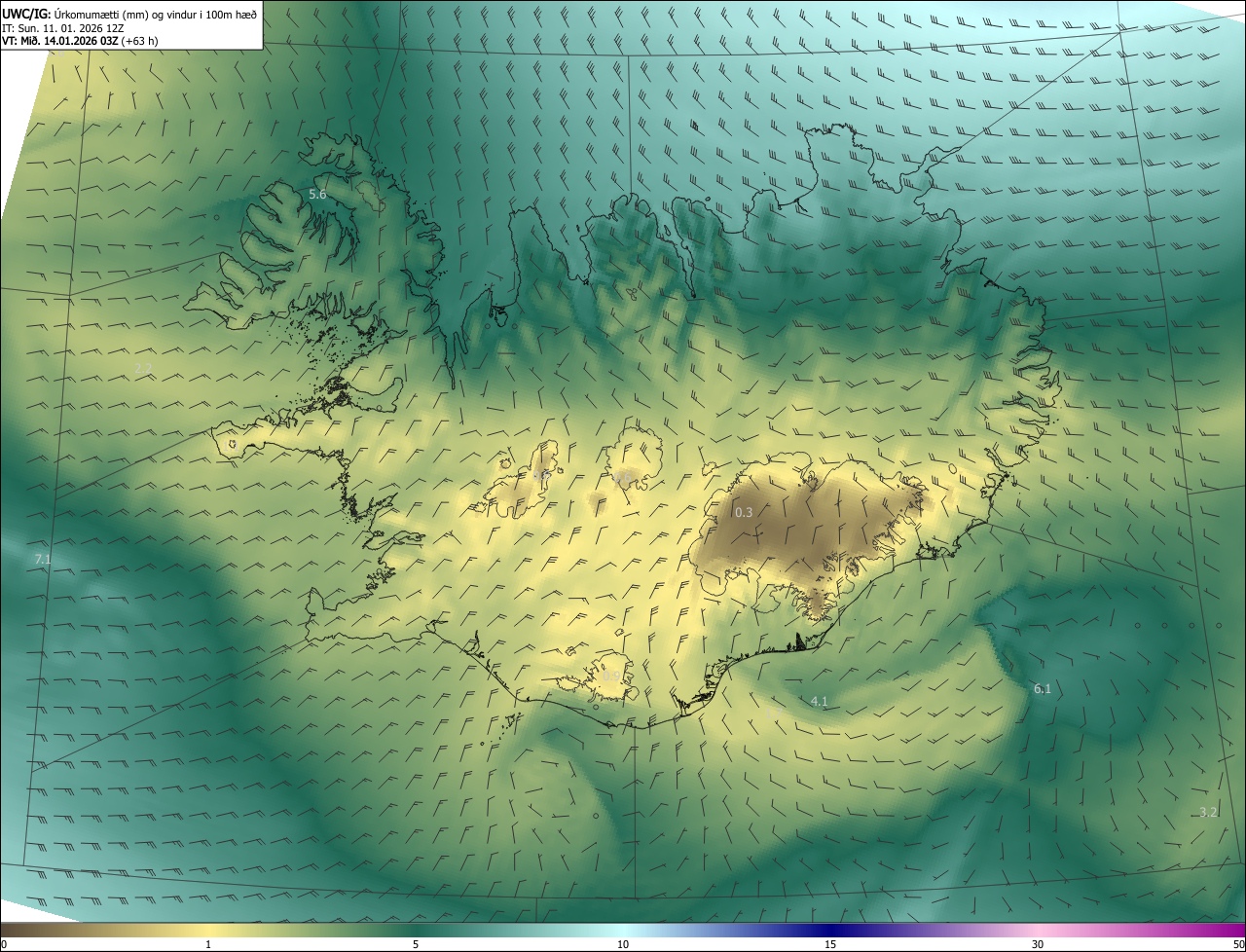
Task: Click the 0.6 label on the central Hofsjökull glacier
Action: [x=623, y=478]
